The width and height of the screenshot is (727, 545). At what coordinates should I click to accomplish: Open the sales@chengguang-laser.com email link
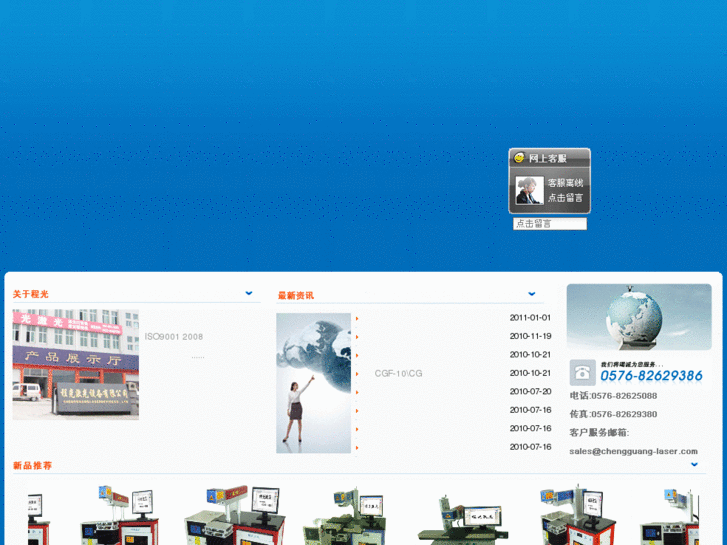pyautogui.click(x=633, y=451)
